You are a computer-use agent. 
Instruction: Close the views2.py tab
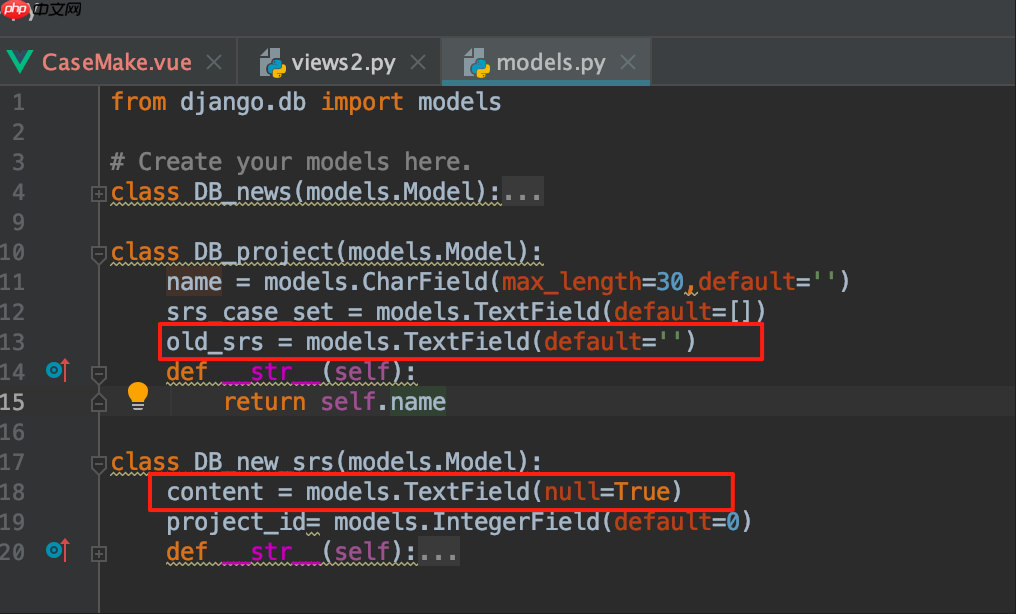pos(417,62)
